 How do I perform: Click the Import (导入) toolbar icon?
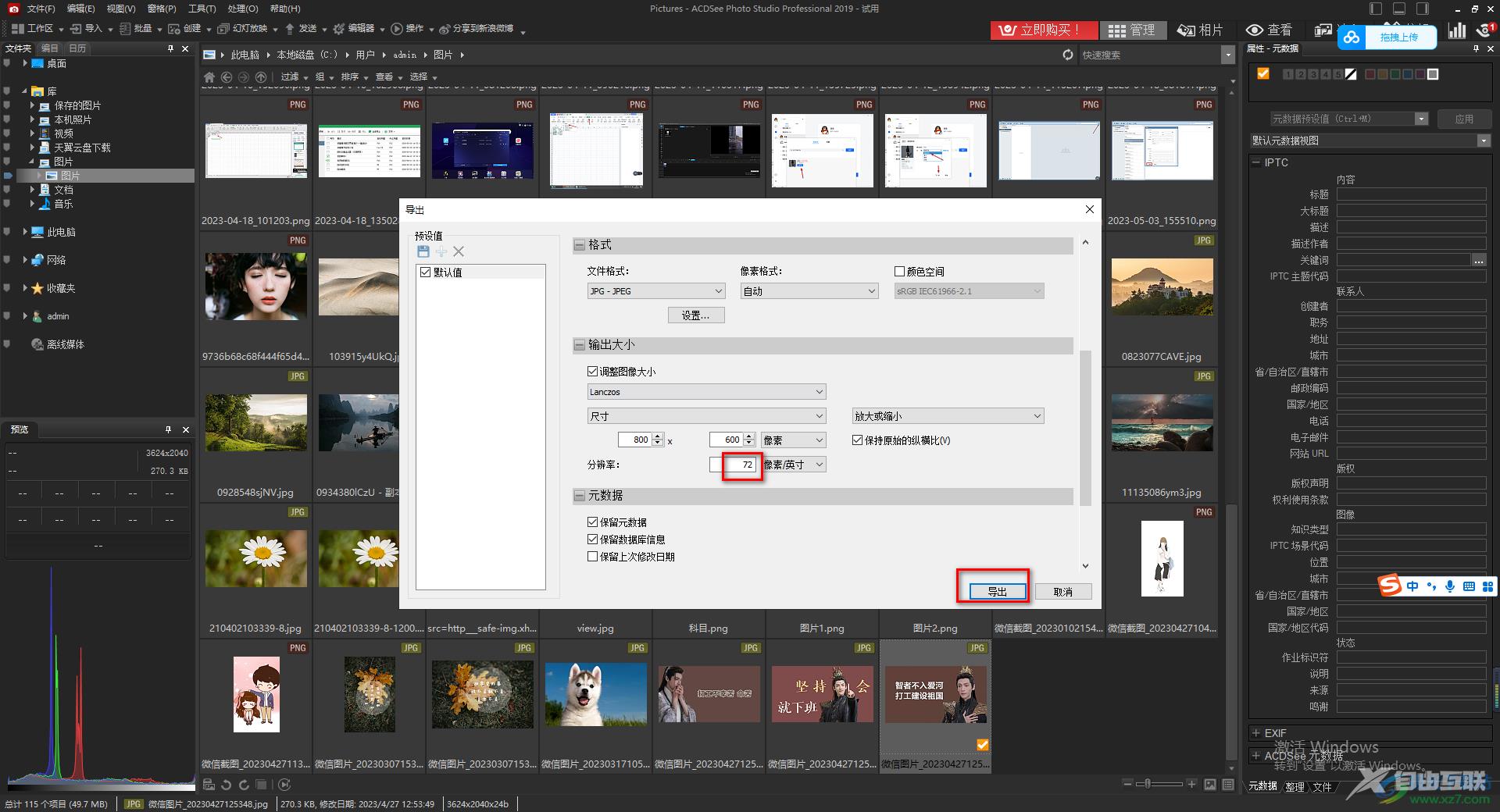76,29
